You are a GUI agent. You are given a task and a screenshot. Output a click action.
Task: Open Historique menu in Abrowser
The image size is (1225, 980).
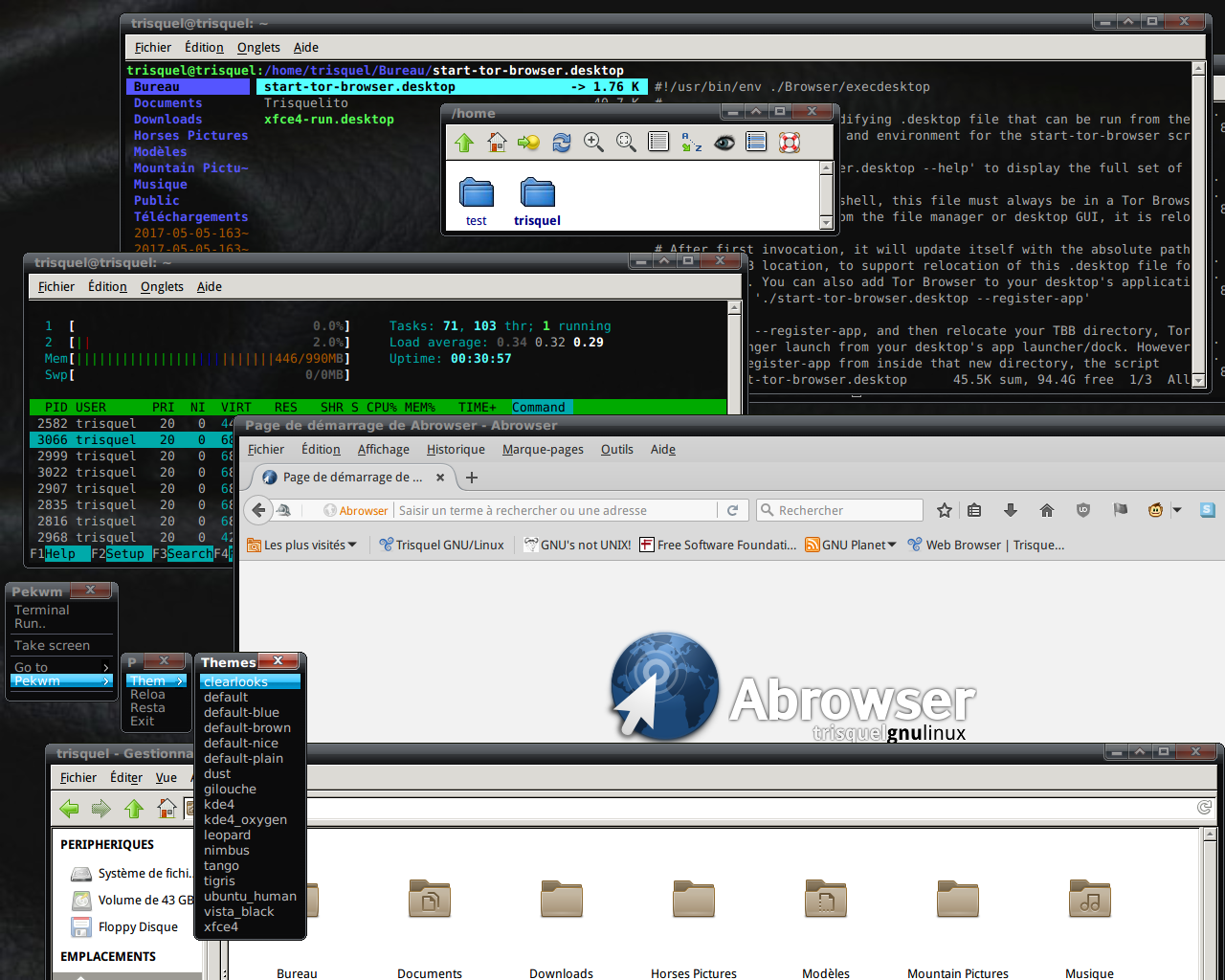(456, 449)
